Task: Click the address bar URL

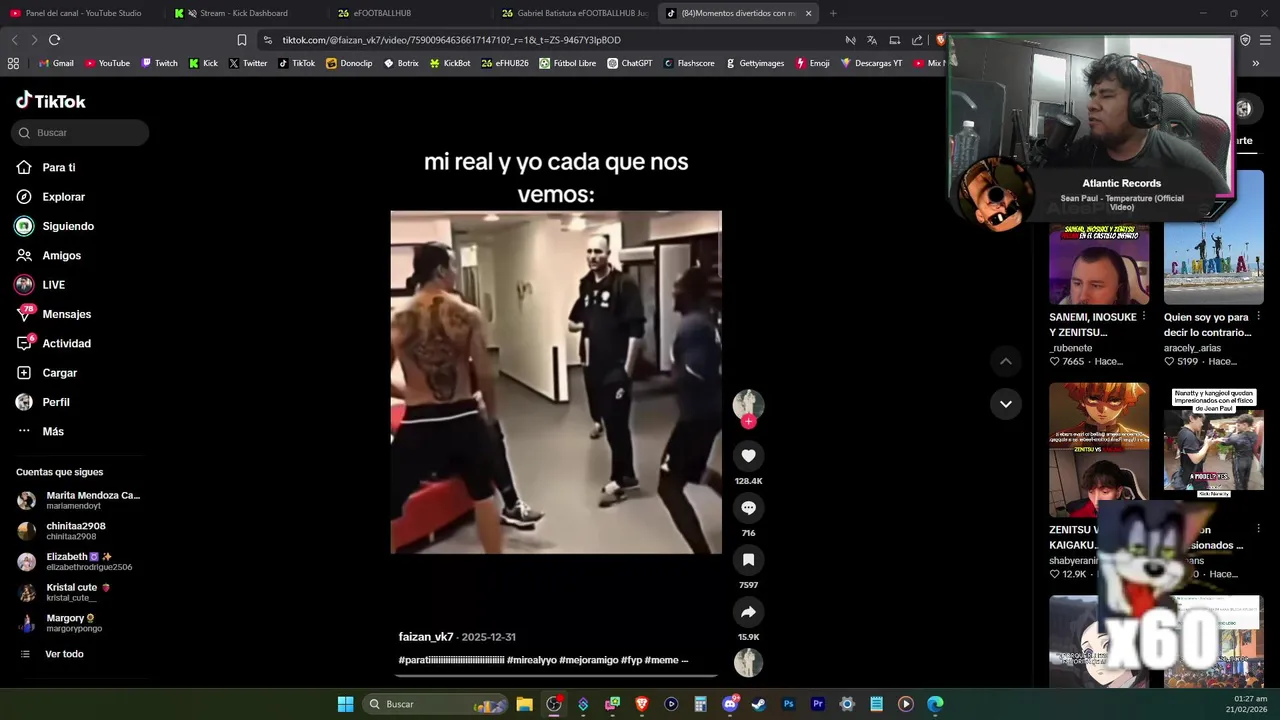Action: tap(451, 40)
